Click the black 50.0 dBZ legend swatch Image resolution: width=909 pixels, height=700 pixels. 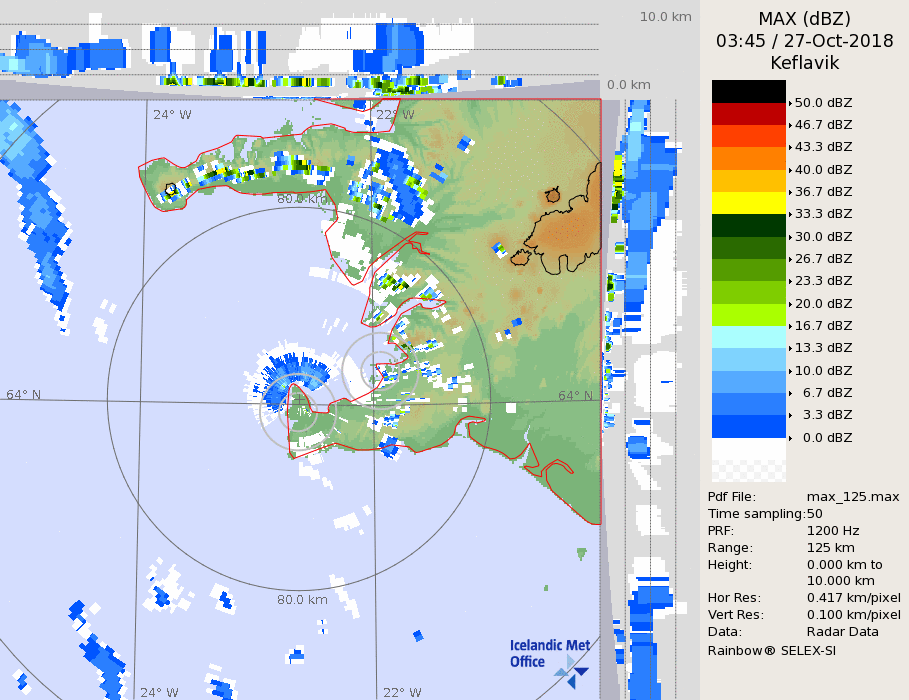(x=748, y=91)
